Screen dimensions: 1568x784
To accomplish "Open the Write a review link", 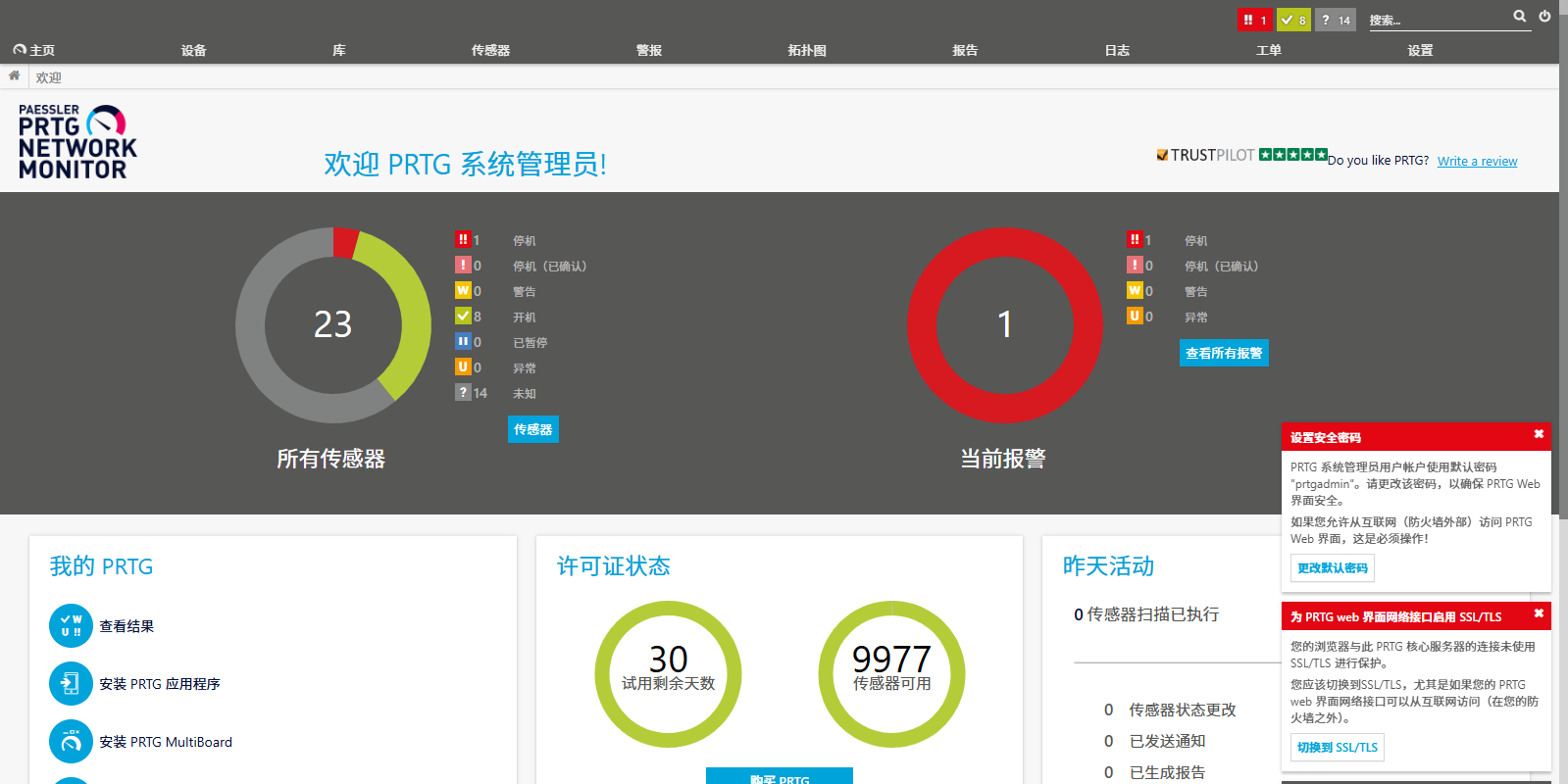I will pos(1477,162).
